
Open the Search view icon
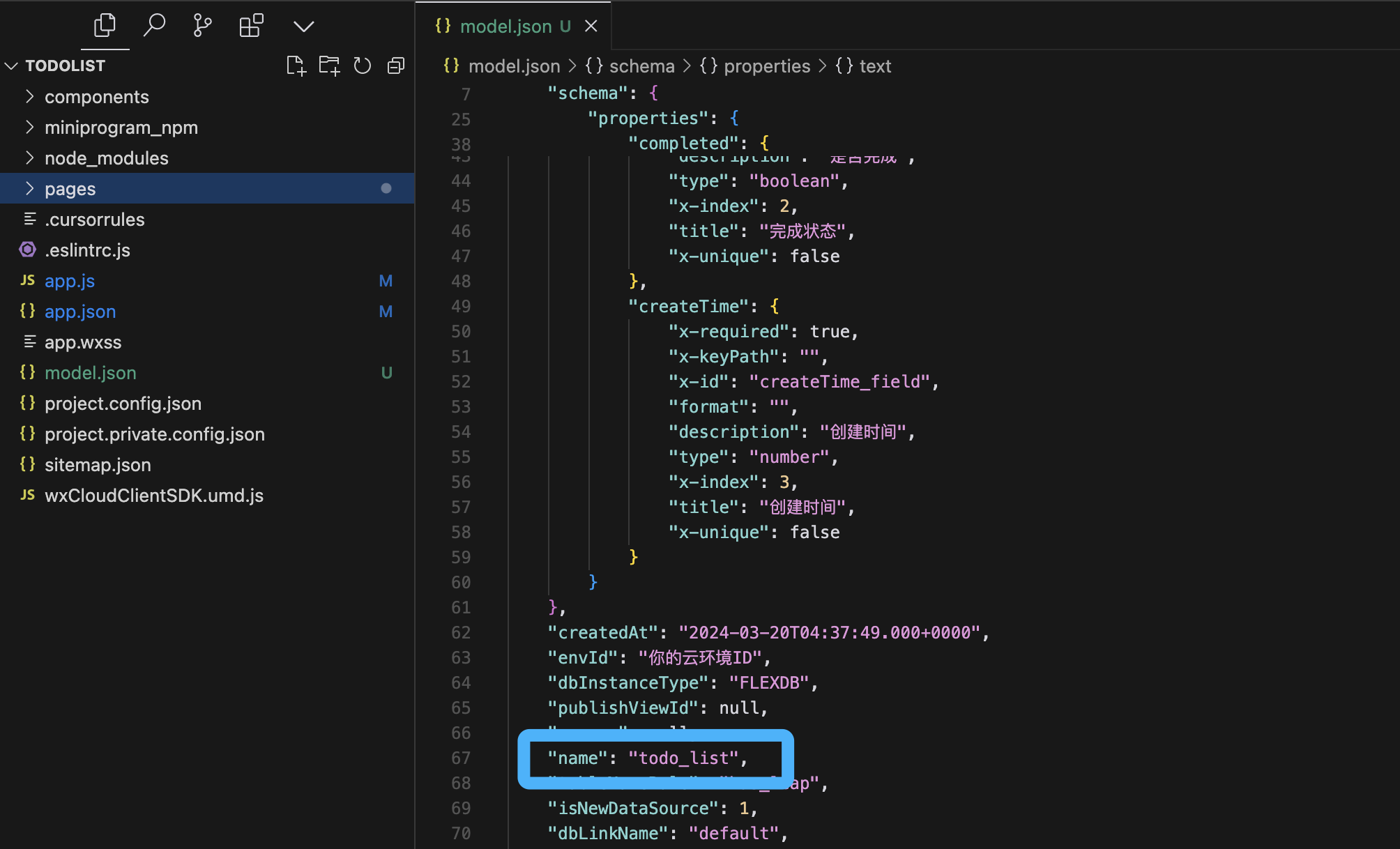pos(154,26)
